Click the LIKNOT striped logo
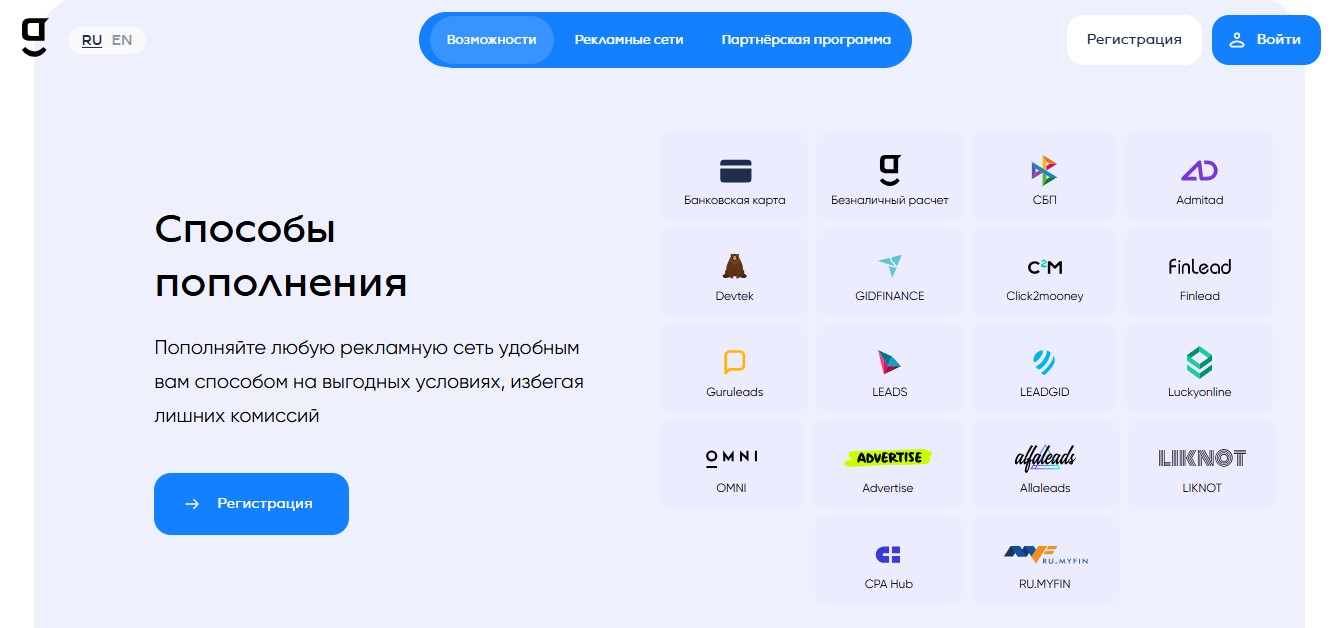 (1202, 458)
